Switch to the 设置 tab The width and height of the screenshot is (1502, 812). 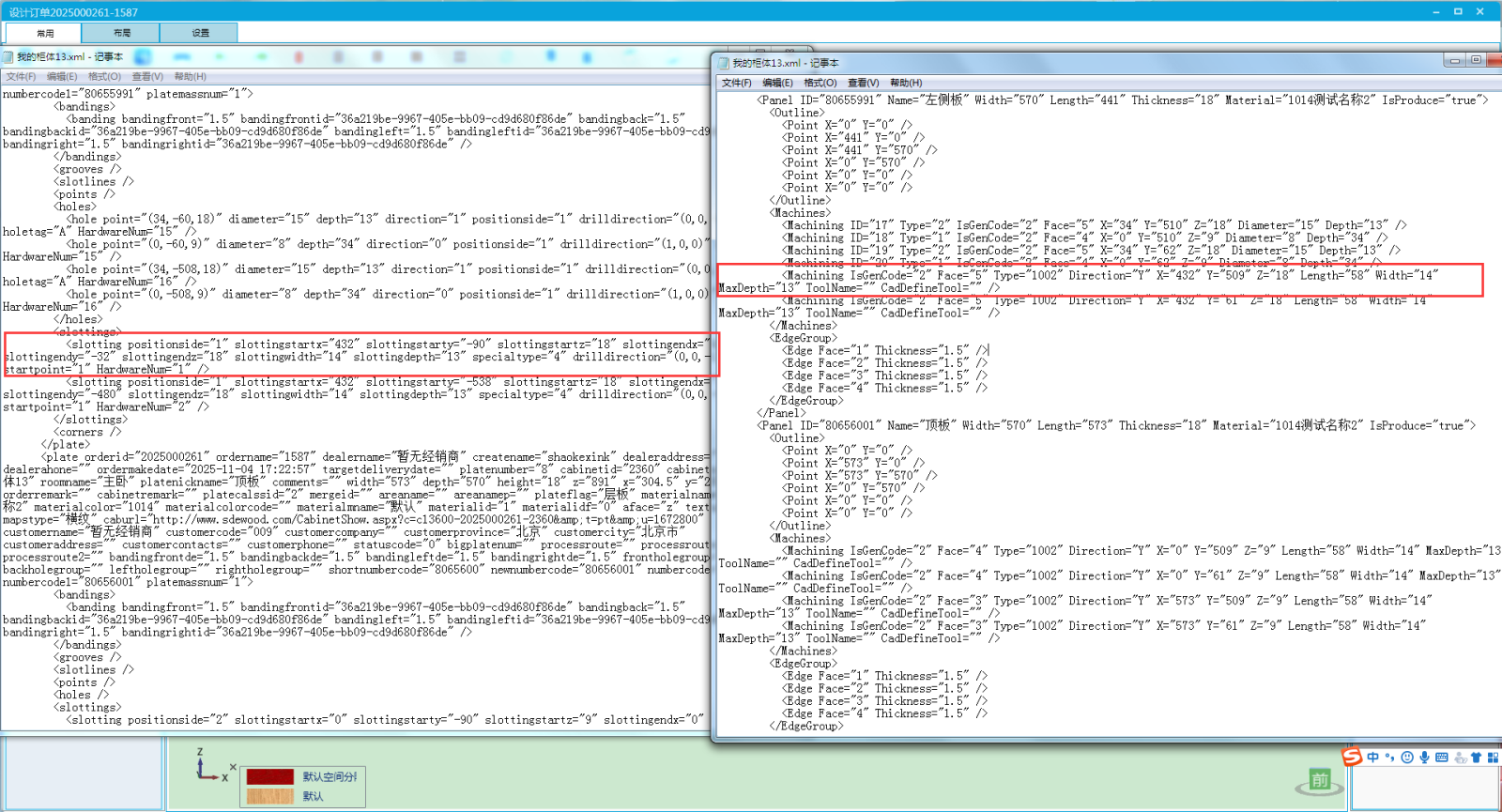coord(200,33)
